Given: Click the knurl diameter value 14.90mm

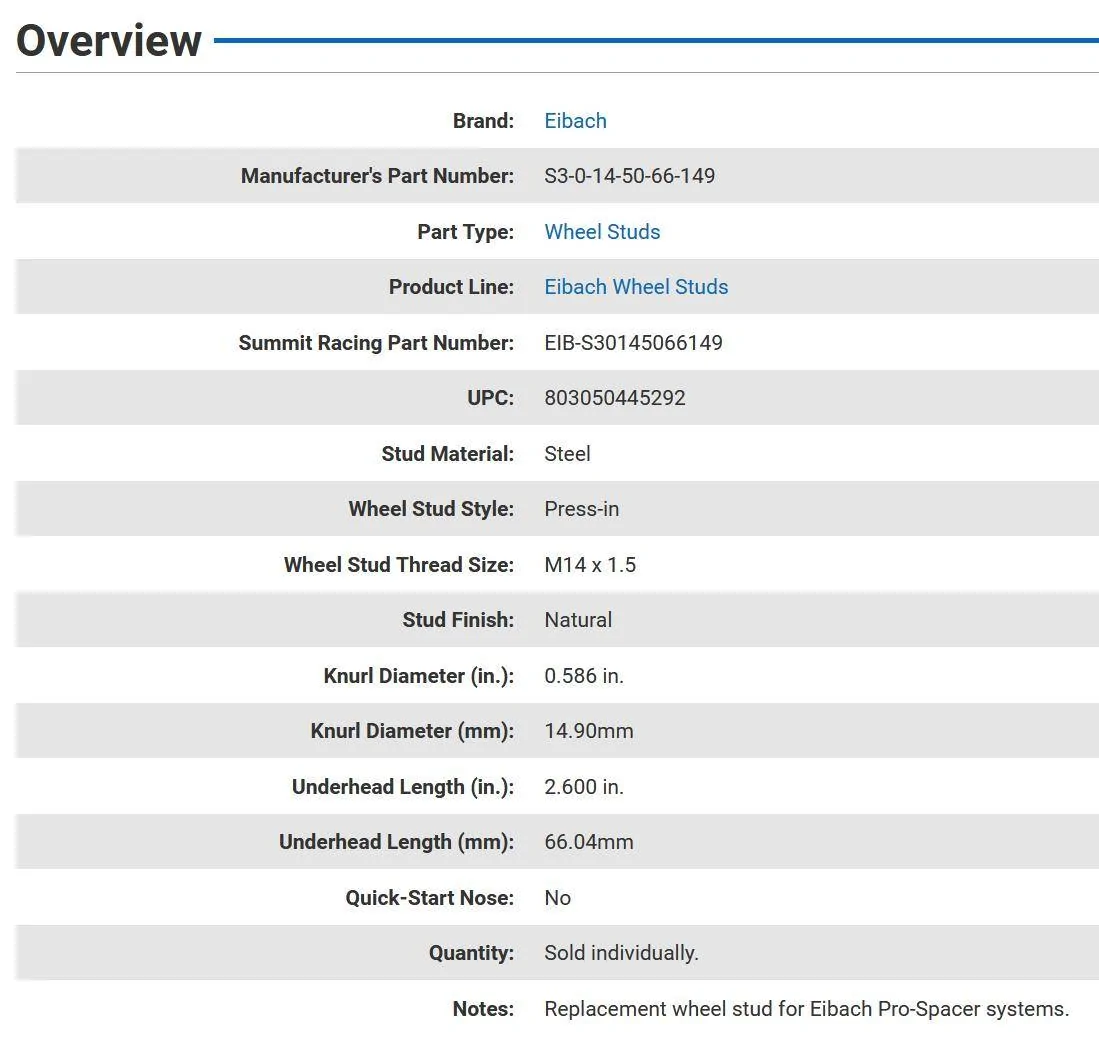Looking at the screenshot, I should pyautogui.click(x=589, y=731).
